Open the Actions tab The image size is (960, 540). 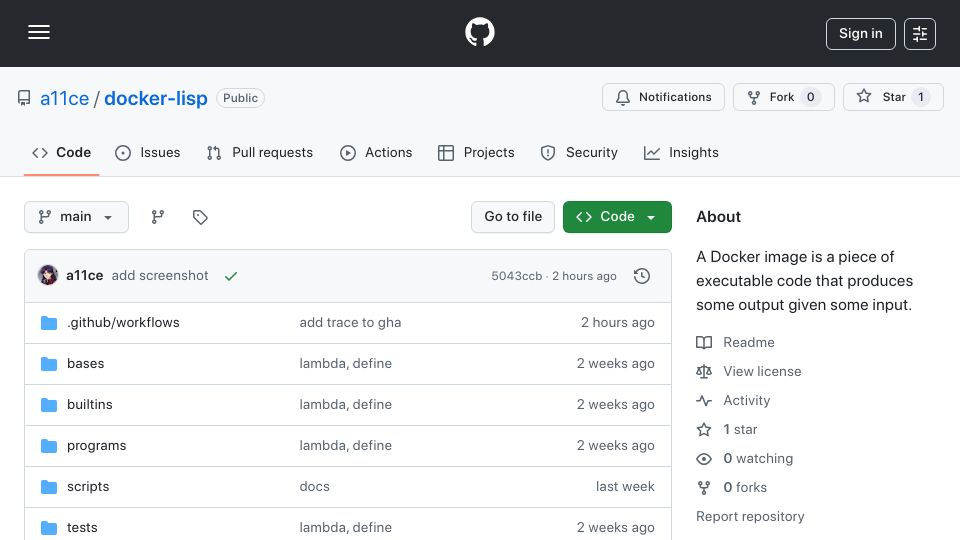click(376, 152)
